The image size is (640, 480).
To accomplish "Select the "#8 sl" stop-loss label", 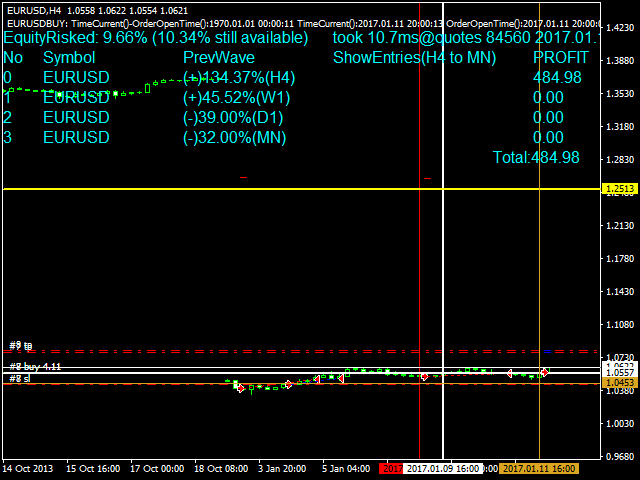I will (x=20, y=379).
